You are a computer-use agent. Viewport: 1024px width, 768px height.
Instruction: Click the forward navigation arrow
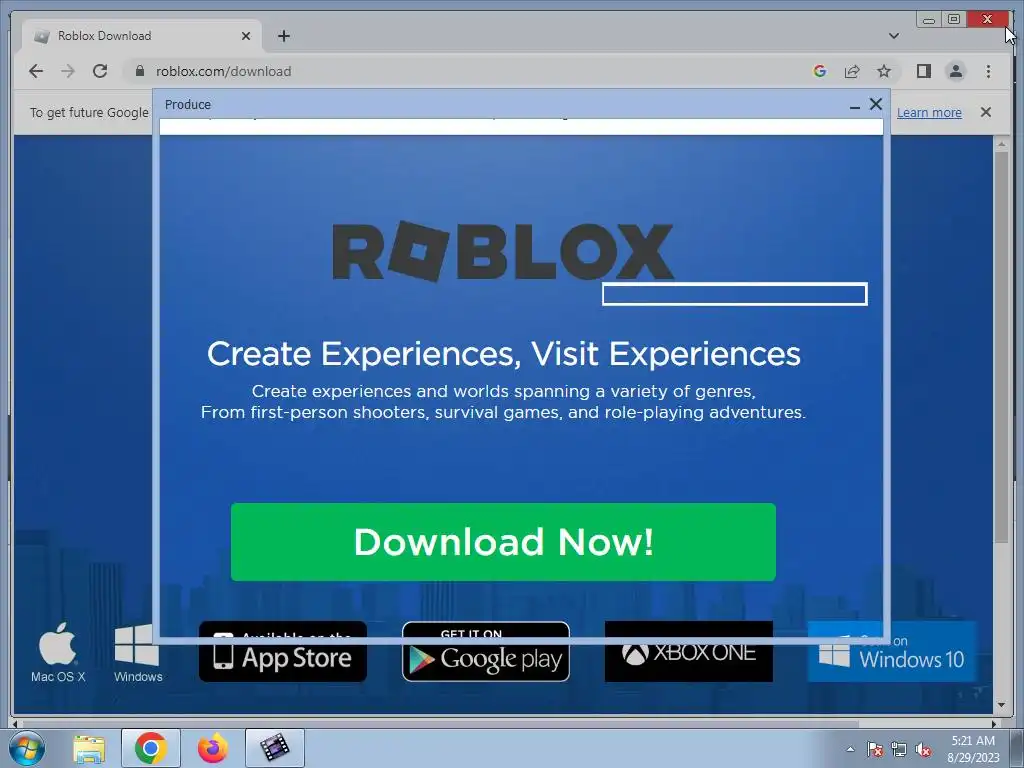point(68,71)
